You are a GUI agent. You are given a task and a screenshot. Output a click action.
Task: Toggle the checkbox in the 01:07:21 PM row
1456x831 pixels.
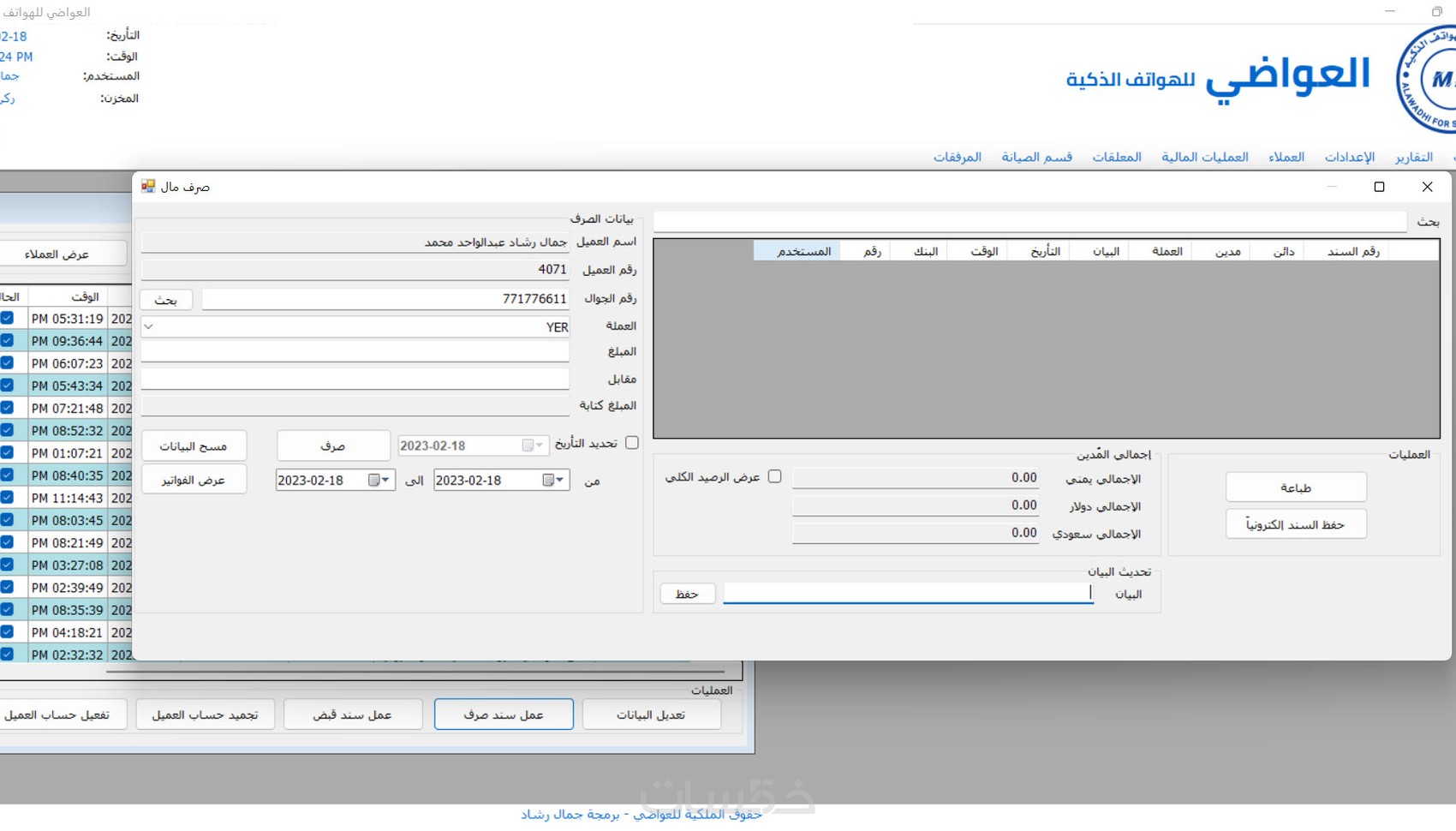[7, 452]
